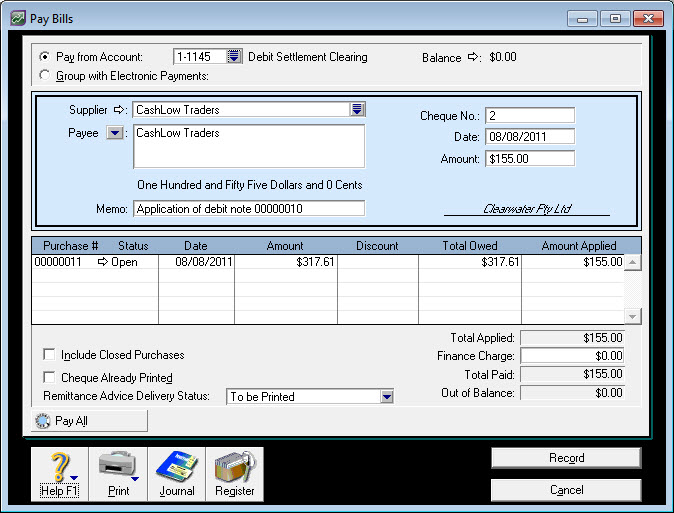Screen dimensions: 674x513
Task: Click the Purchase # column header
Action: coord(71,246)
